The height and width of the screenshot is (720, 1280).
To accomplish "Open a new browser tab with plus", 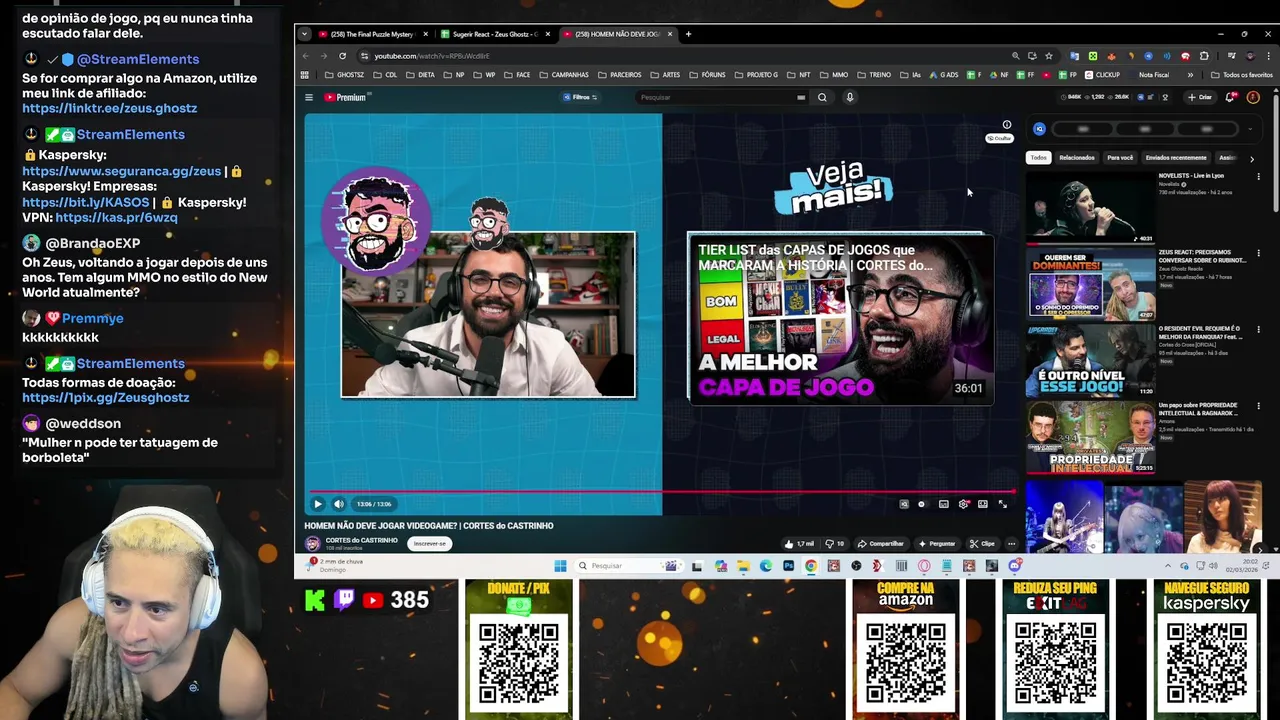I will tap(688, 34).
